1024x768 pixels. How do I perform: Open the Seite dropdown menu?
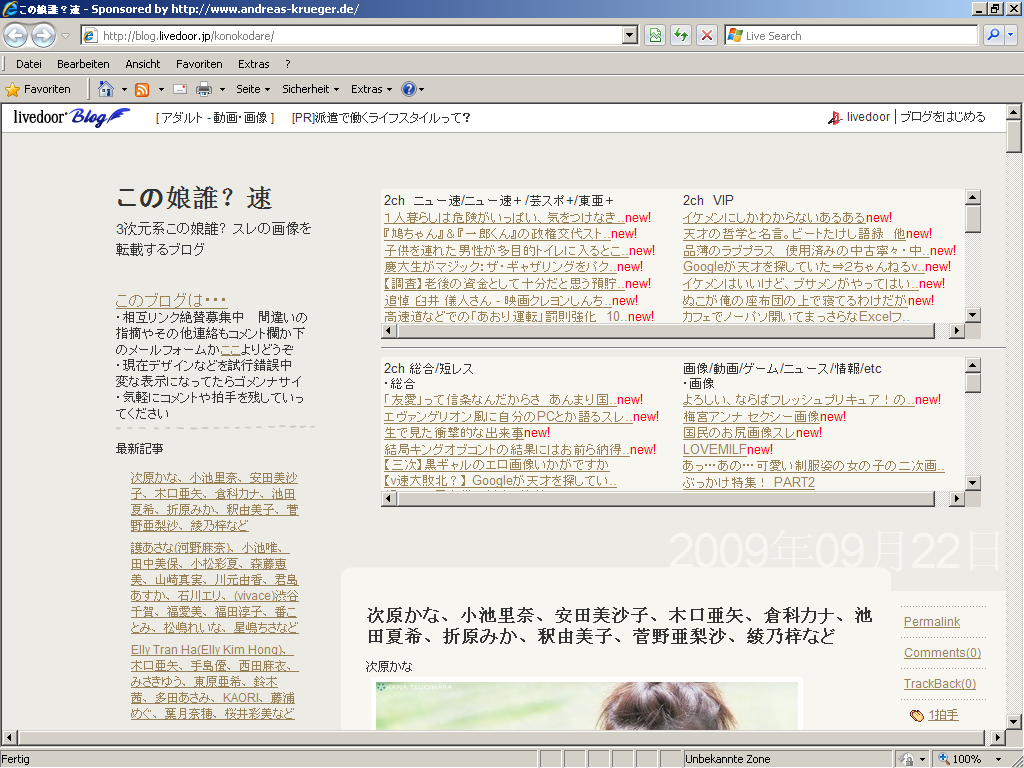pyautogui.click(x=253, y=89)
